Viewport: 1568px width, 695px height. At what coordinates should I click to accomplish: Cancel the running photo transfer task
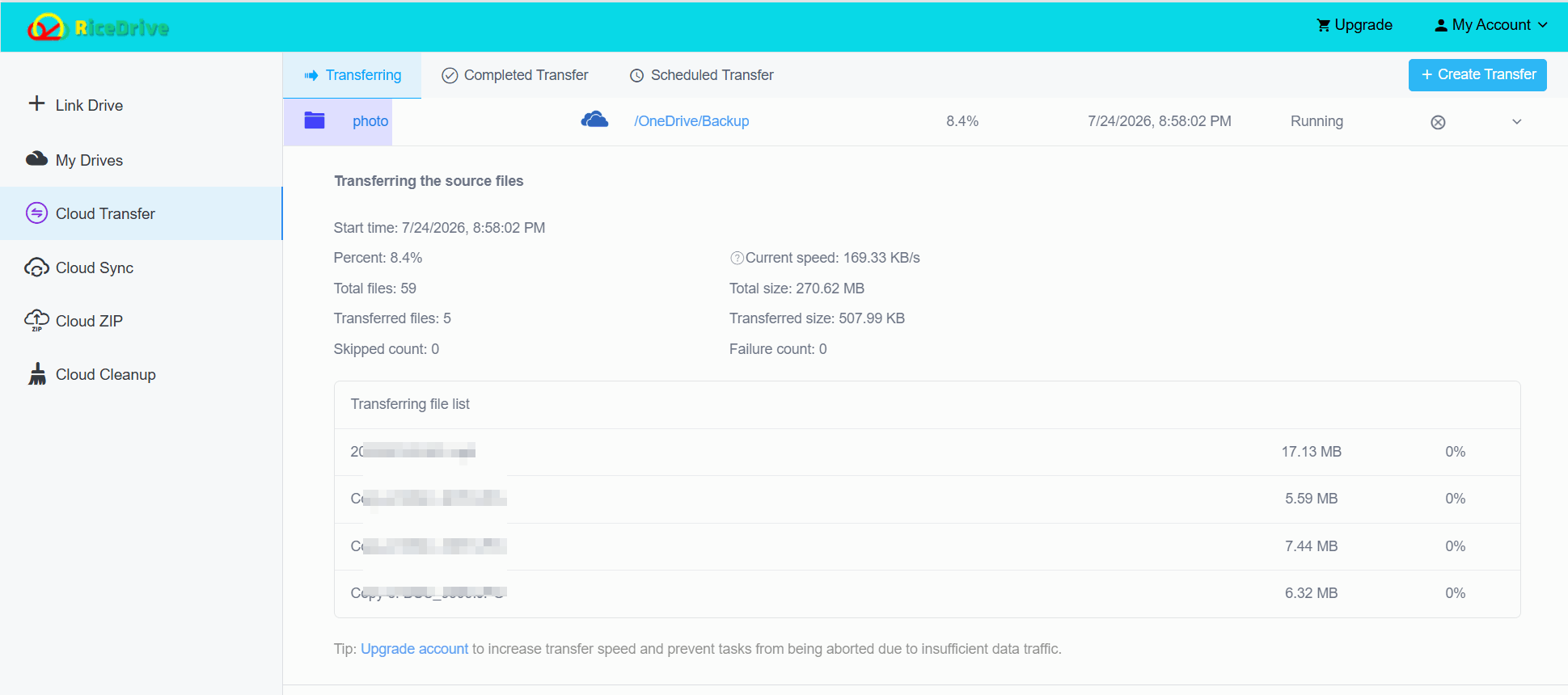[x=1438, y=122]
